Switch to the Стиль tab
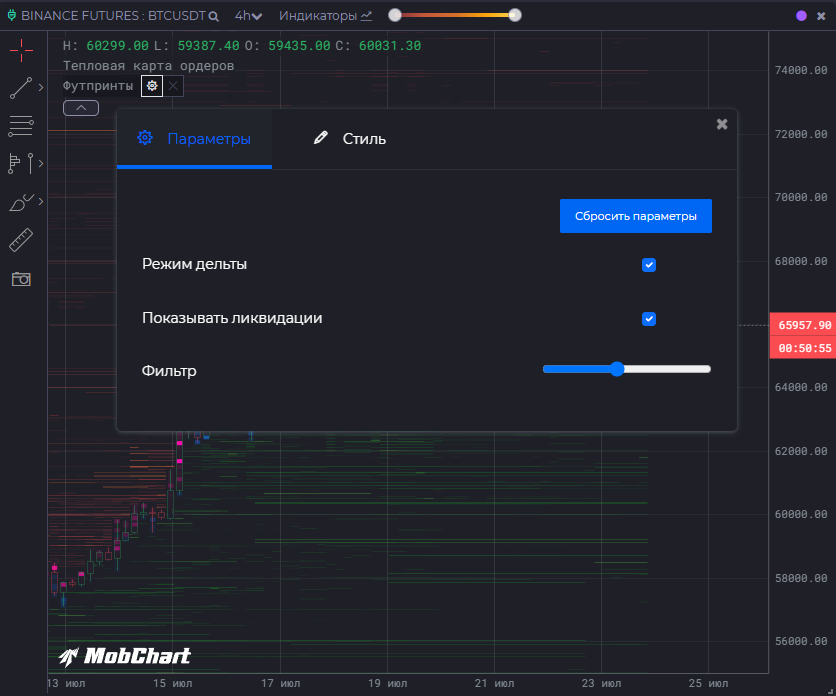The height and width of the screenshot is (696, 836). (349, 139)
